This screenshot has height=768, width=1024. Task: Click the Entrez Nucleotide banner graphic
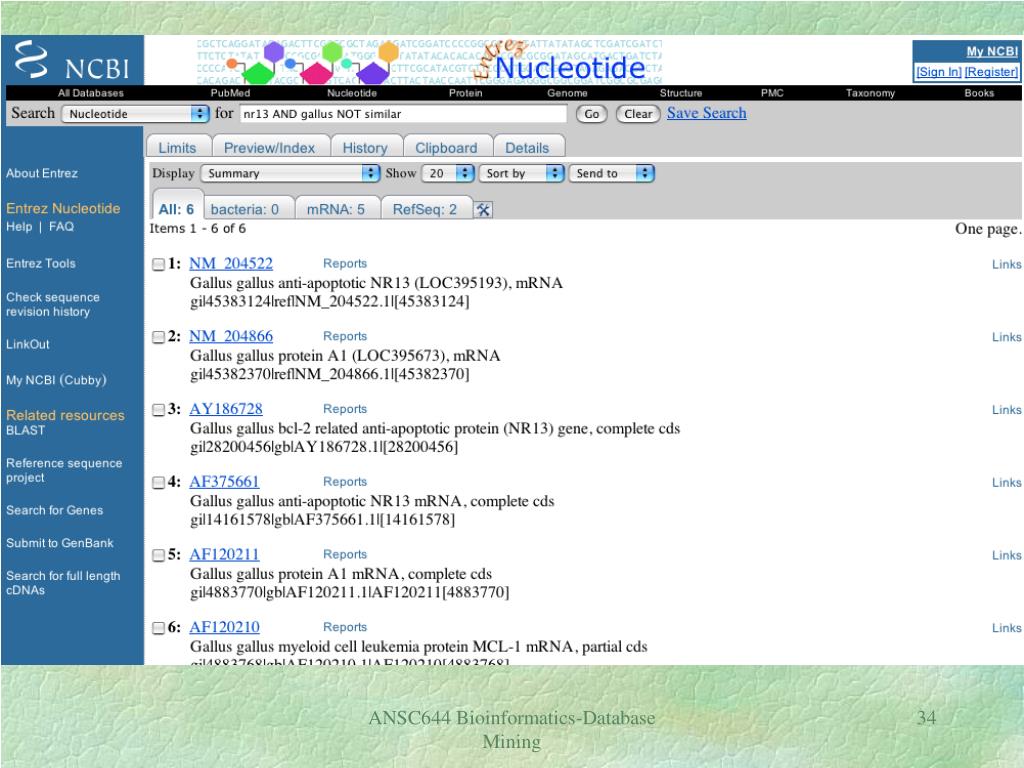429,61
